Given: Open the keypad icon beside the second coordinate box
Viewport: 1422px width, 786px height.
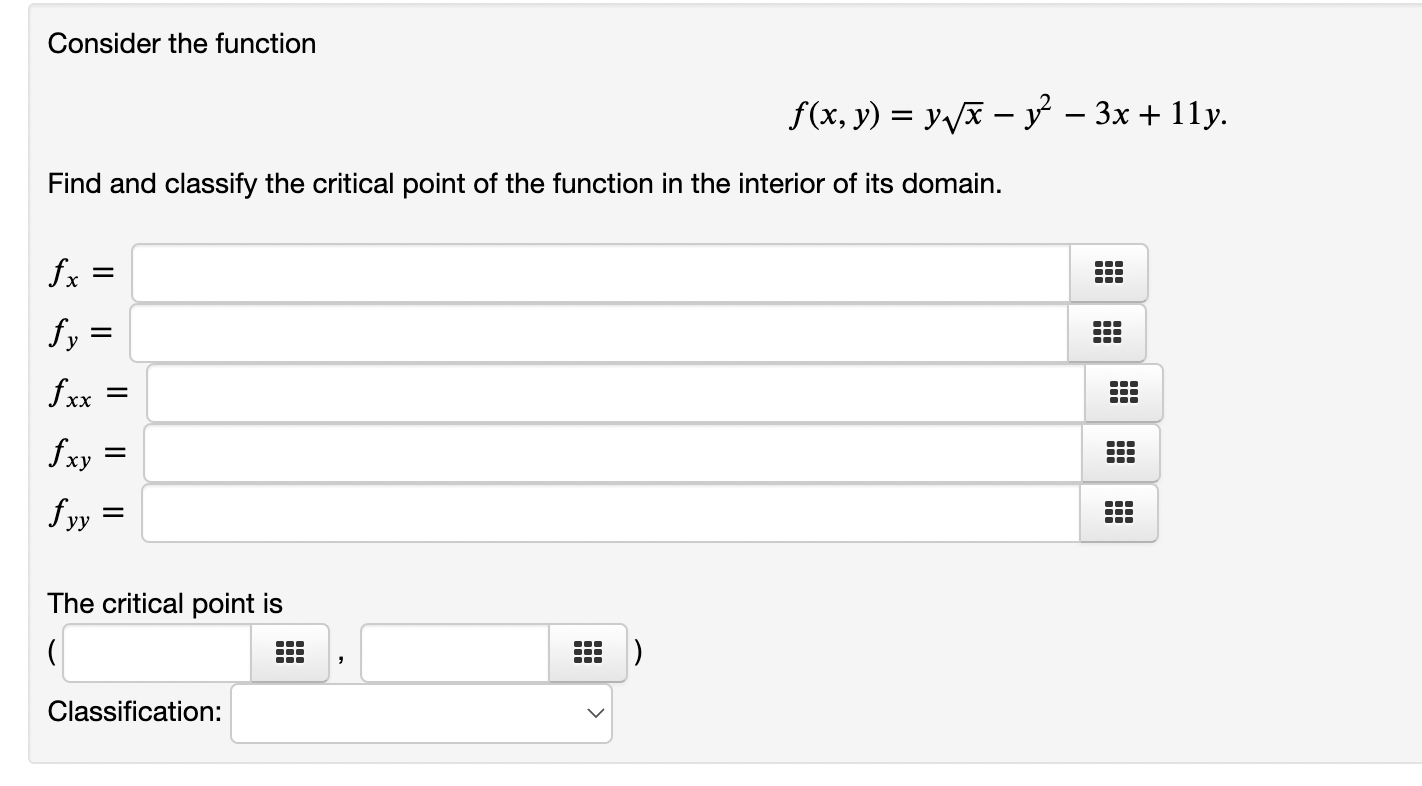Looking at the screenshot, I should coord(587,653).
